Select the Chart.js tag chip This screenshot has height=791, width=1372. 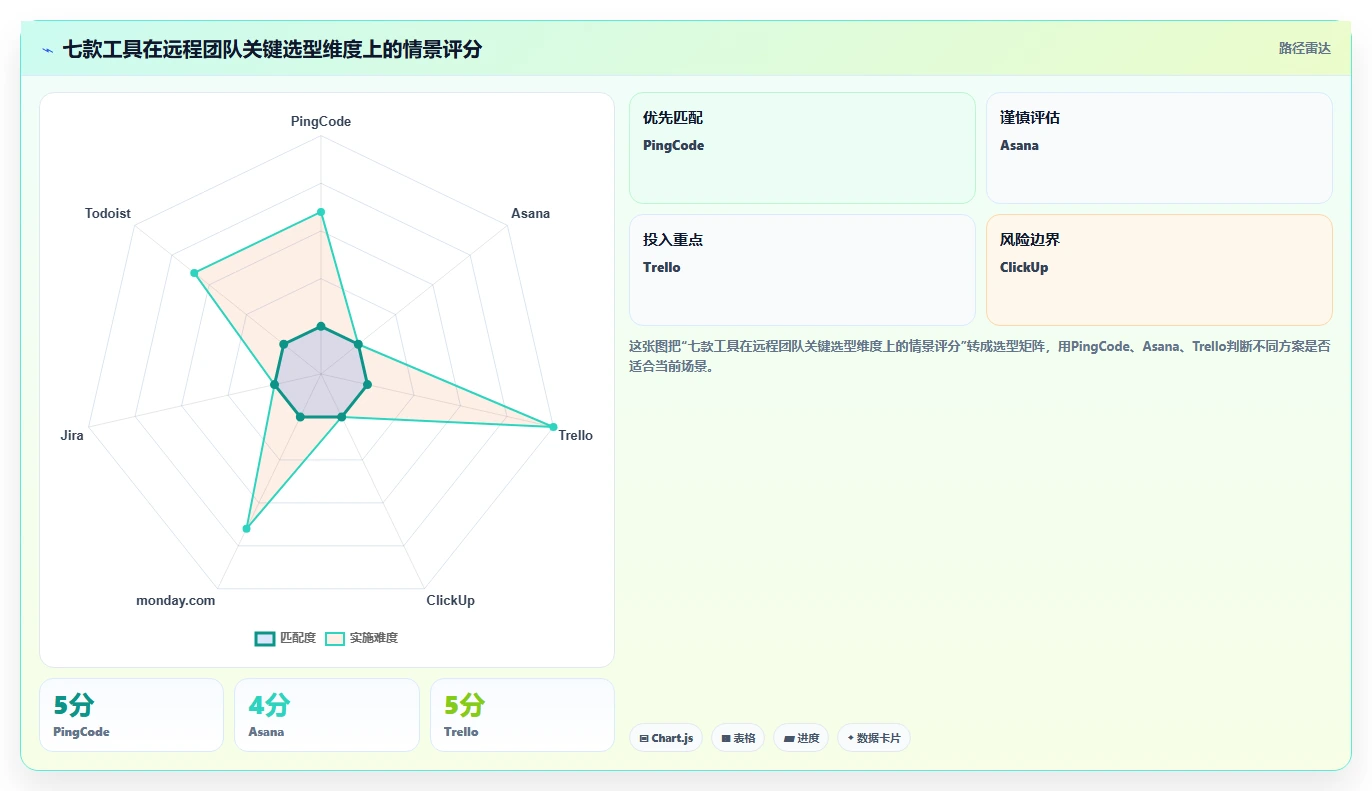tap(666, 738)
